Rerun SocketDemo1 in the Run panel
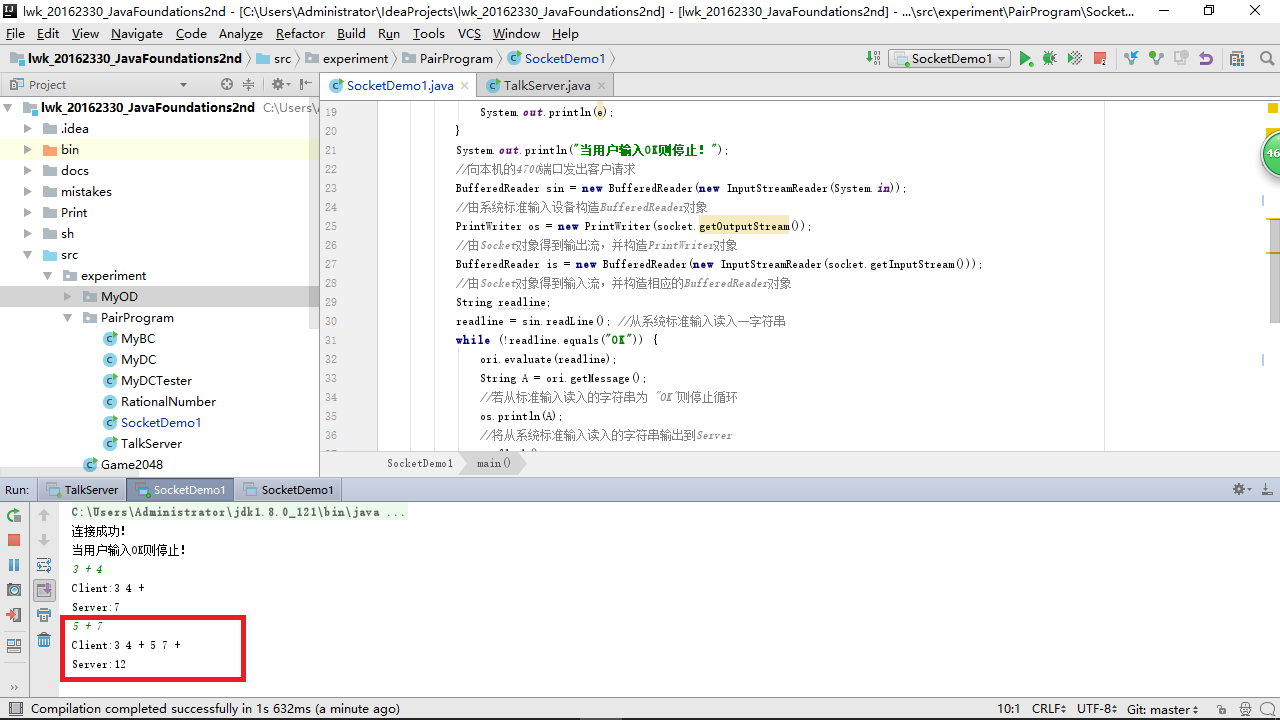Screen dimensions: 1280x720 click(x=14, y=515)
